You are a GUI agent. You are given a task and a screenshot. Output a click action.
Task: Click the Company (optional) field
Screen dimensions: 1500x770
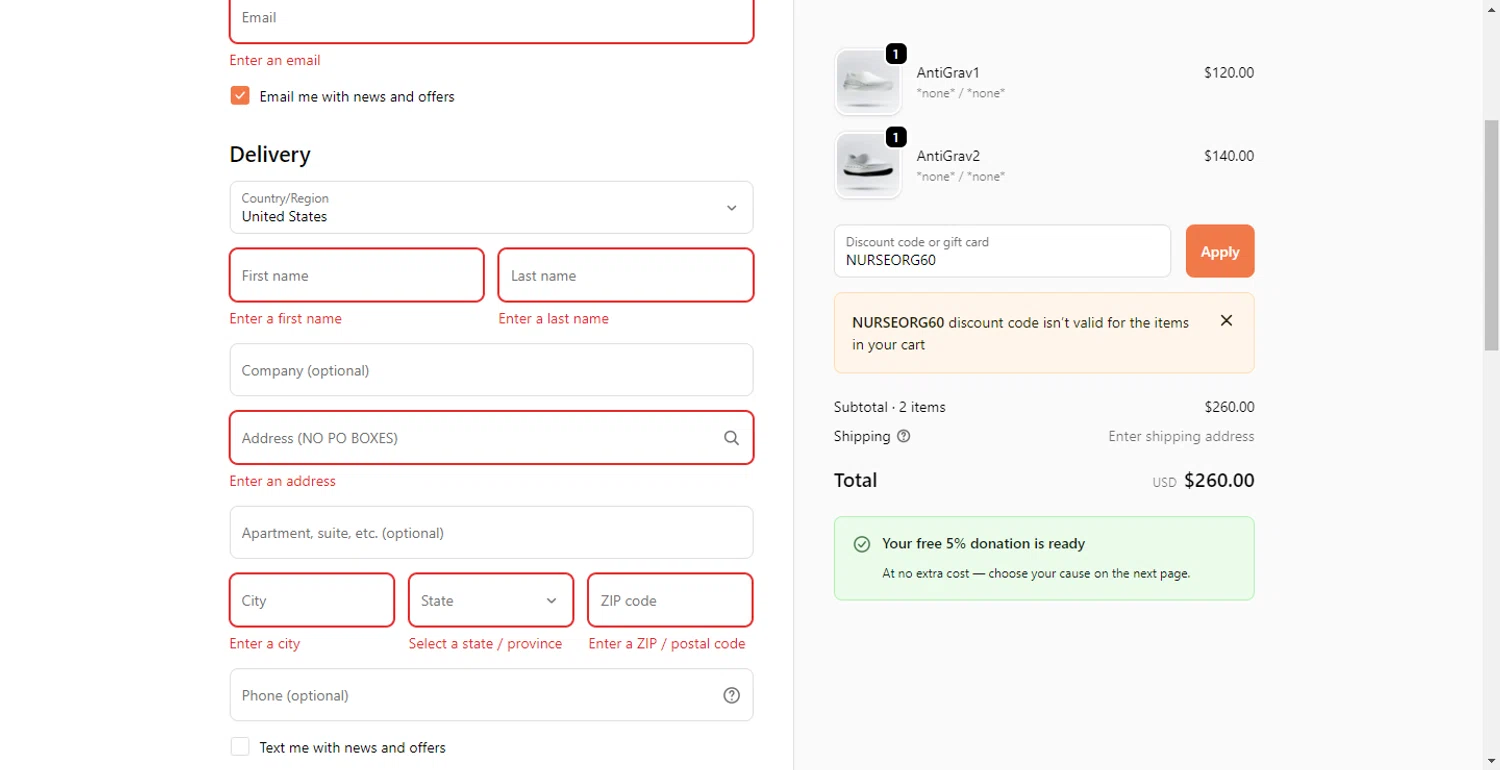tap(491, 370)
